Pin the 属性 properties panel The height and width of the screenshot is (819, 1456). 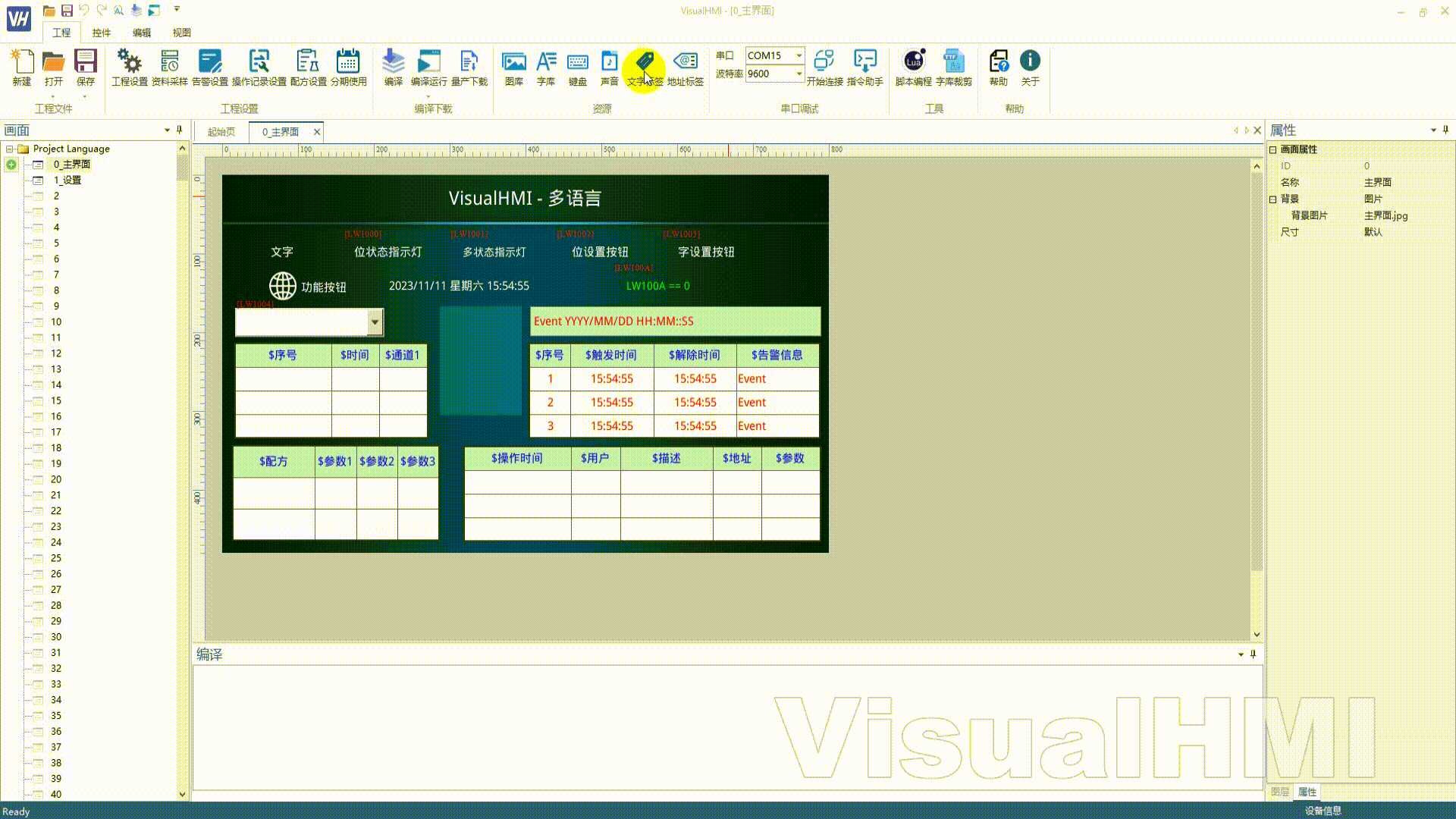pyautogui.click(x=1445, y=130)
